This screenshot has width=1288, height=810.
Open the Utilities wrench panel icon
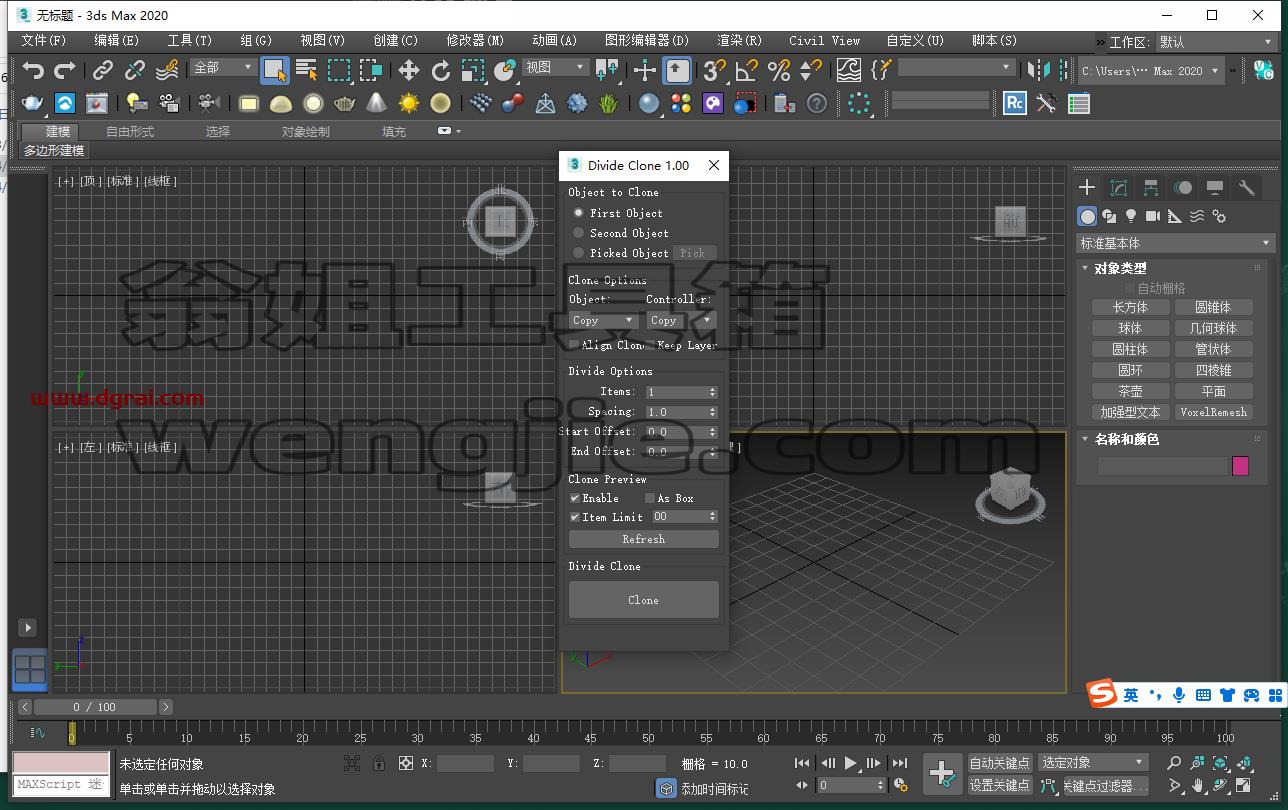[1246, 187]
